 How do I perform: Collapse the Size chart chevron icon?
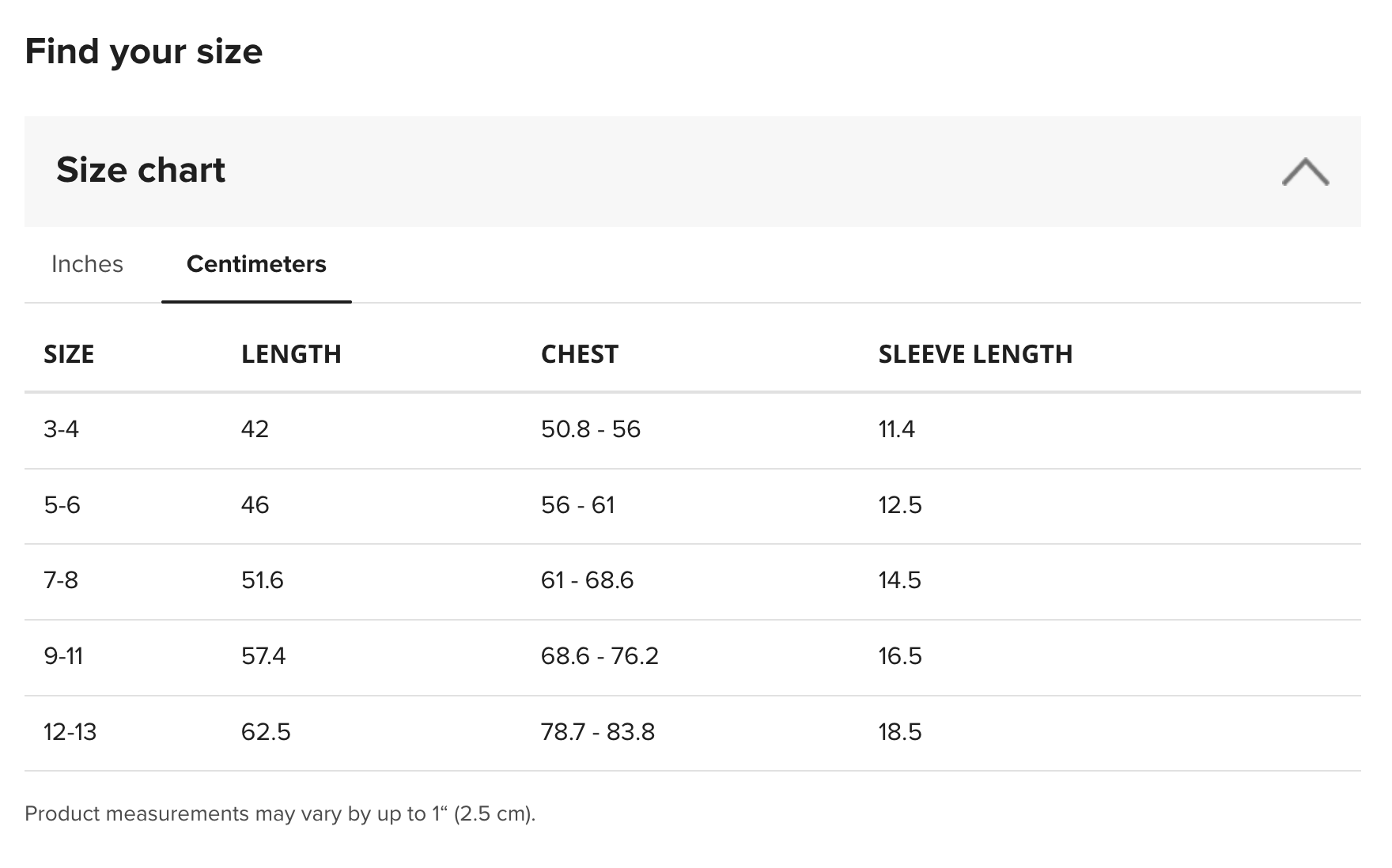tap(1305, 172)
